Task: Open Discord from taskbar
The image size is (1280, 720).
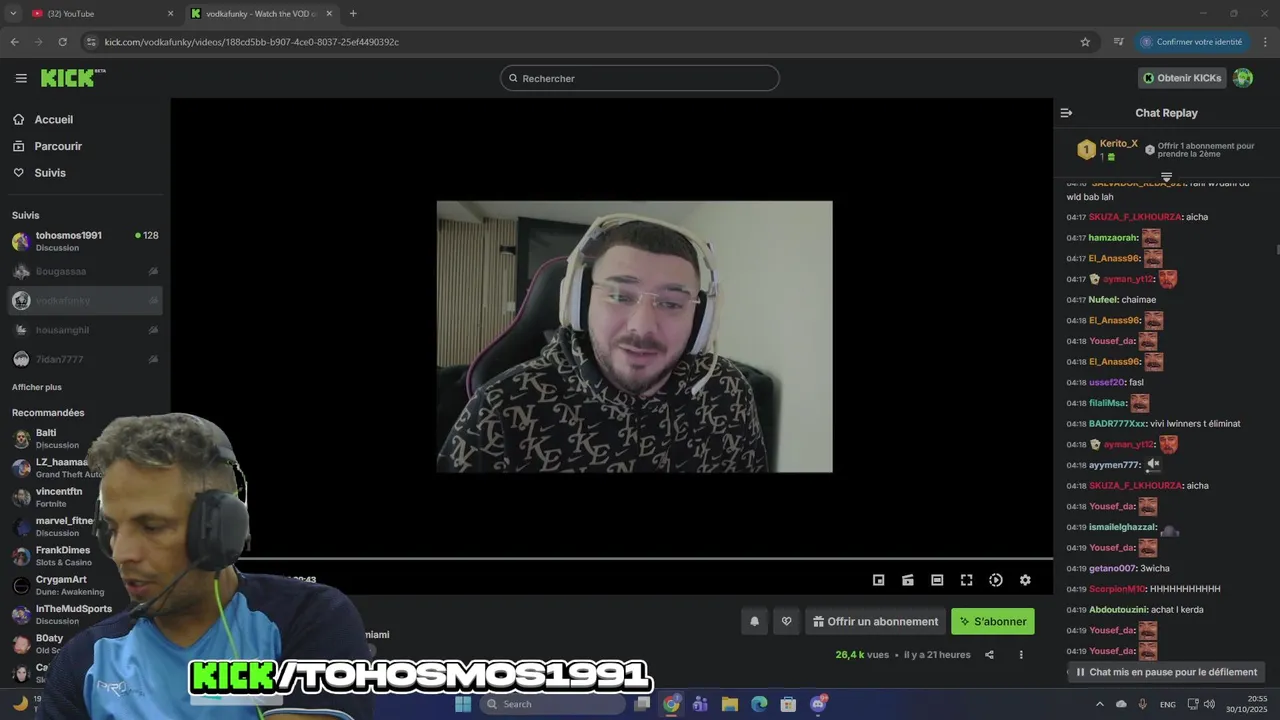Action: (x=818, y=704)
